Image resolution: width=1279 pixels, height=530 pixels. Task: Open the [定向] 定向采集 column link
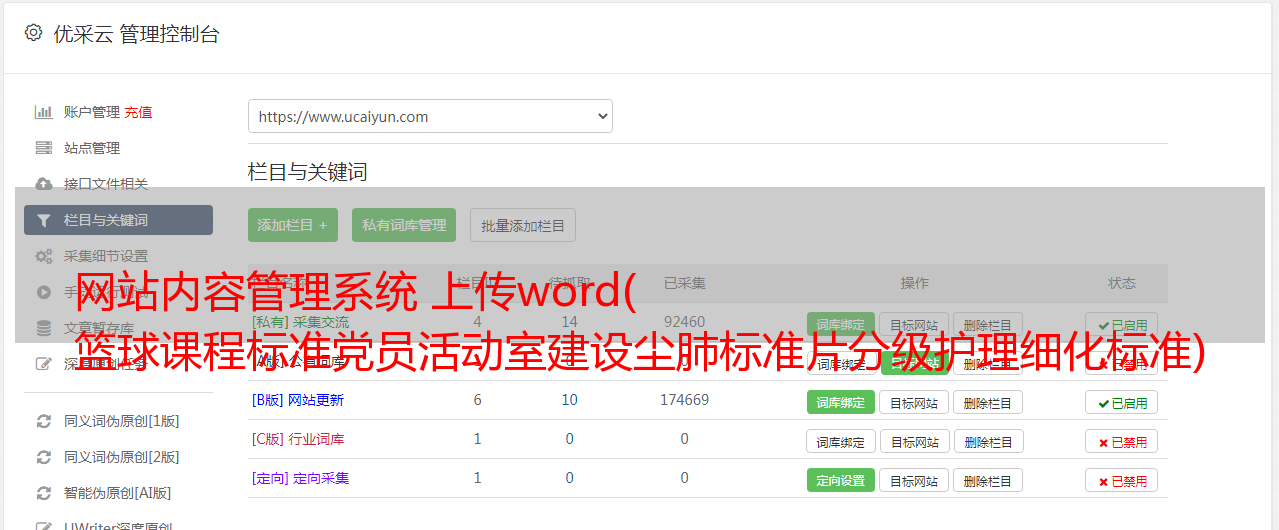tap(301, 478)
